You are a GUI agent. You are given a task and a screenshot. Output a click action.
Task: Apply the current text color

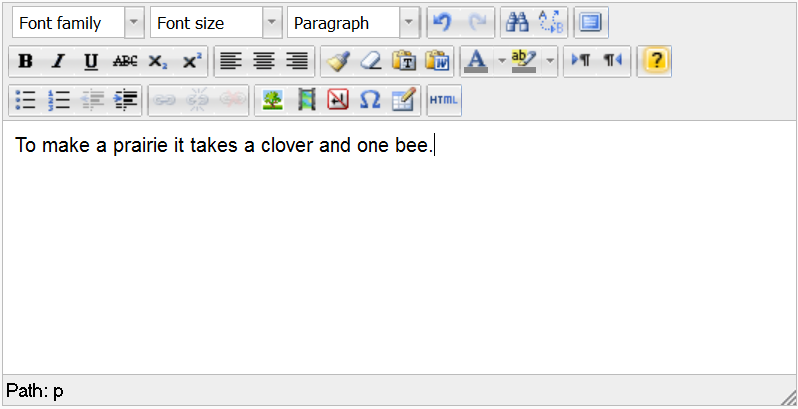[x=476, y=62]
